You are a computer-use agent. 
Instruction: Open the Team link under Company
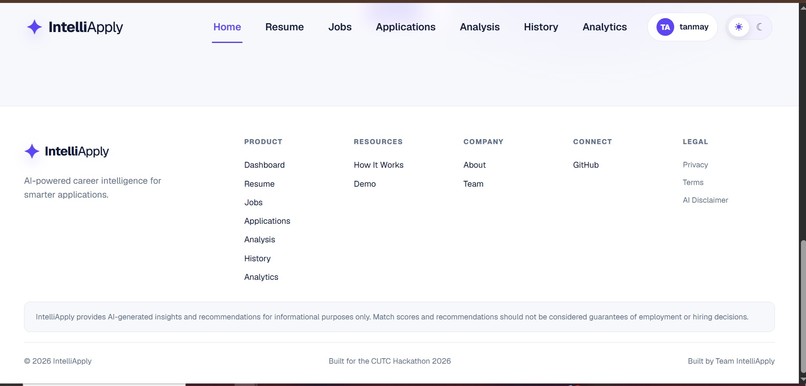pyautogui.click(x=473, y=183)
